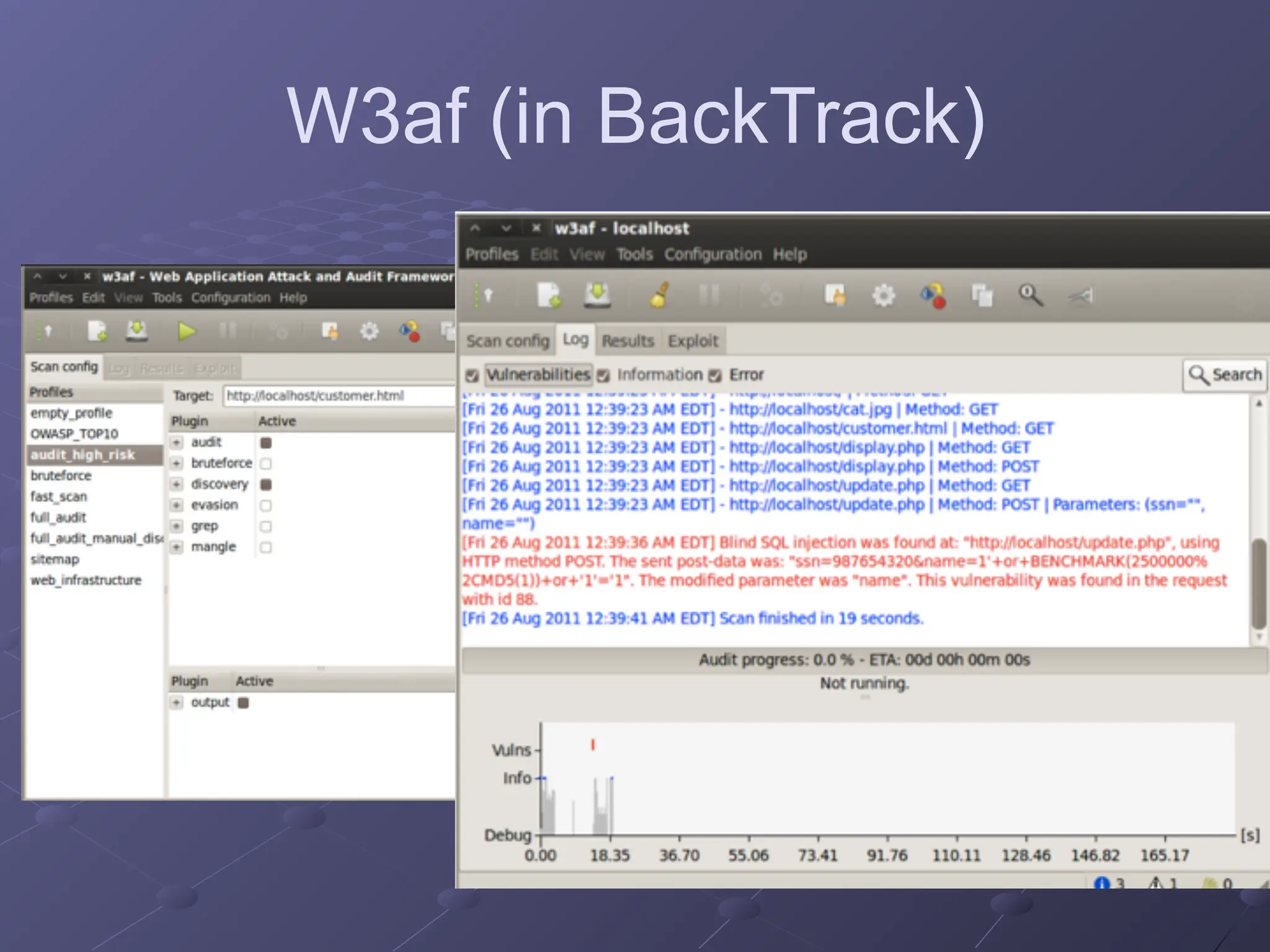Click the manual request icon in left window toolbar
1270x952 pixels.
[x=330, y=332]
